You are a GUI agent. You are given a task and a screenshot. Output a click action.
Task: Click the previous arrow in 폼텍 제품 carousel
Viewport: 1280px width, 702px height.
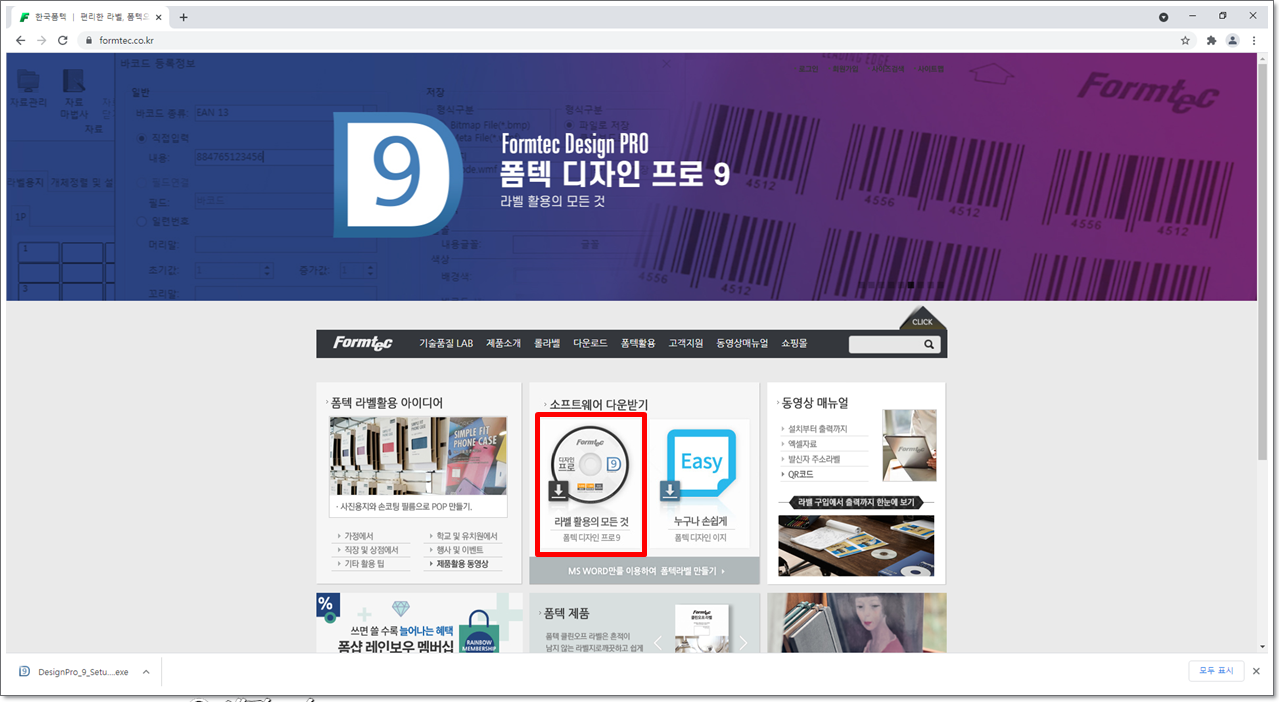tap(658, 643)
